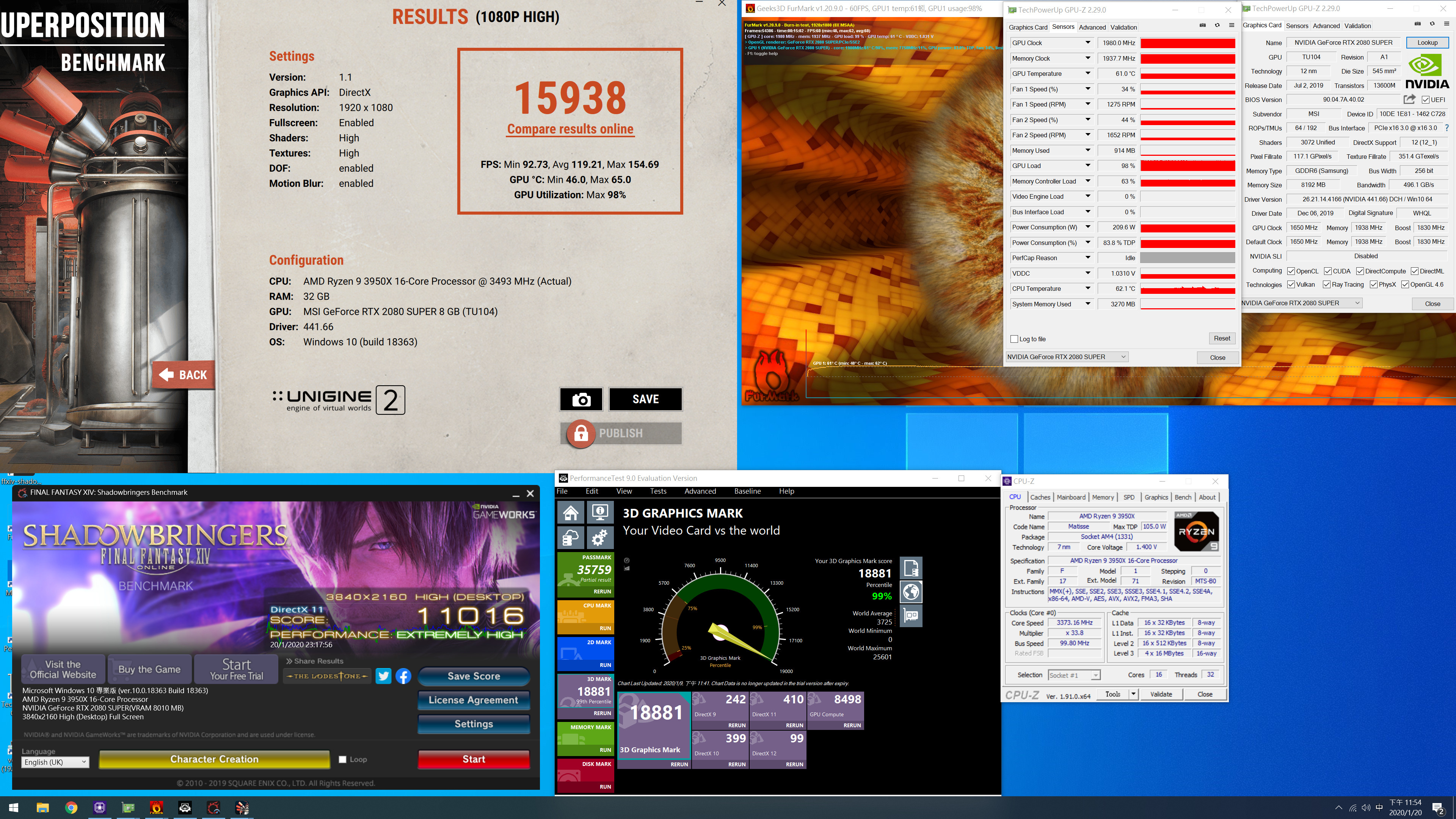Expand the Memory Used sensor dropdown arrow
The width and height of the screenshot is (1456, 819).
point(1087,151)
